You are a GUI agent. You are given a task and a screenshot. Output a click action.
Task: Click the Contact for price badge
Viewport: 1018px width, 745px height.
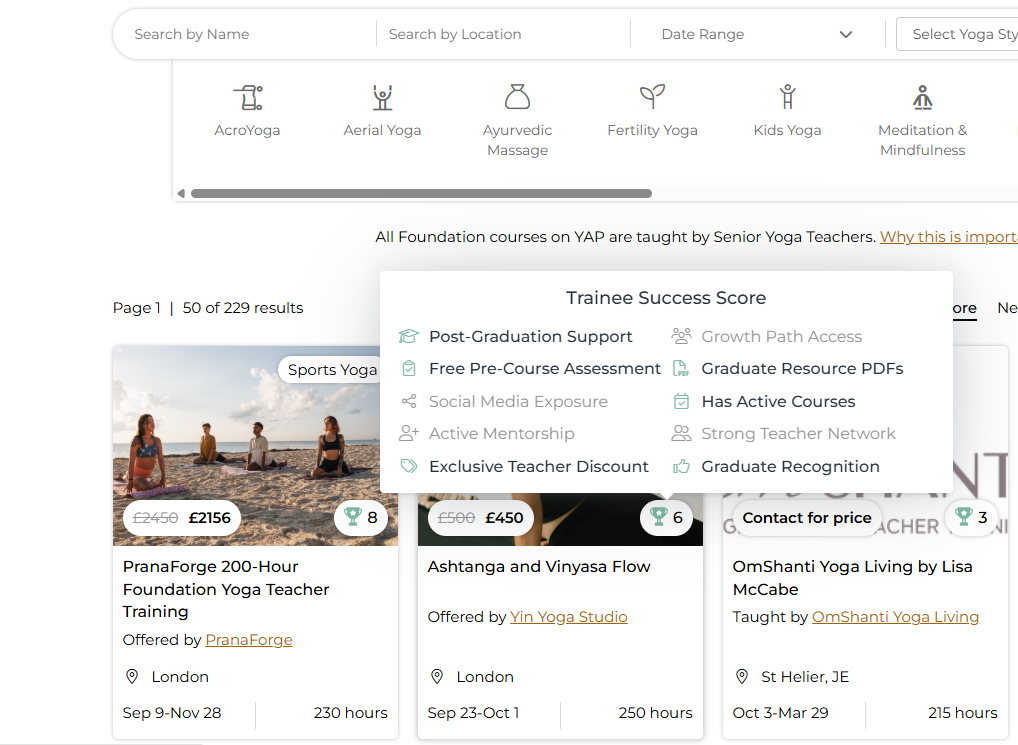tap(807, 518)
